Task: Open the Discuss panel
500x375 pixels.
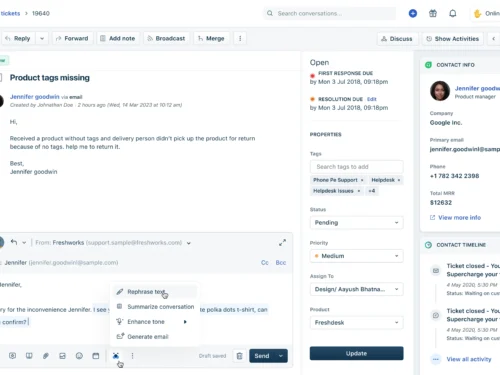Action: pyautogui.click(x=397, y=39)
